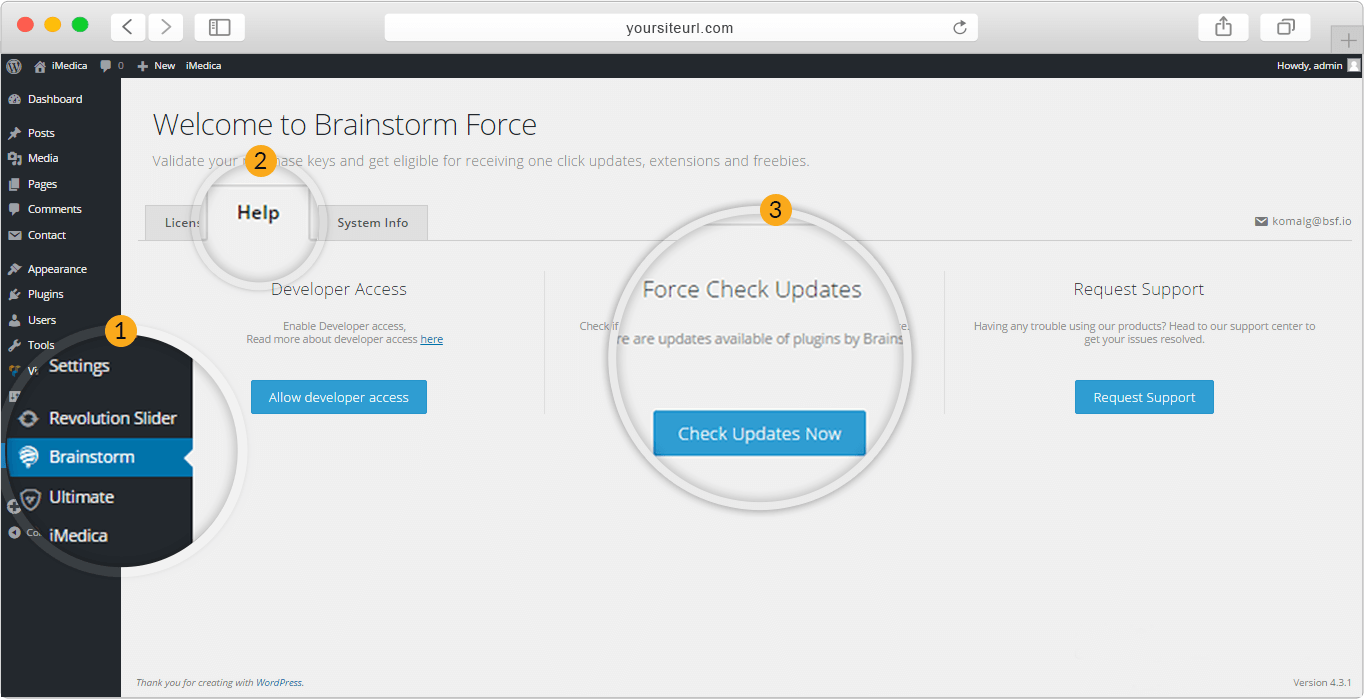Click the Force Check Updates heading
1364x699 pixels.
click(752, 289)
